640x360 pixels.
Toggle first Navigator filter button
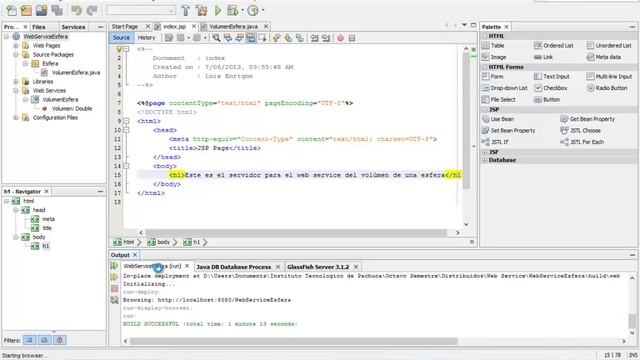pos(29,340)
